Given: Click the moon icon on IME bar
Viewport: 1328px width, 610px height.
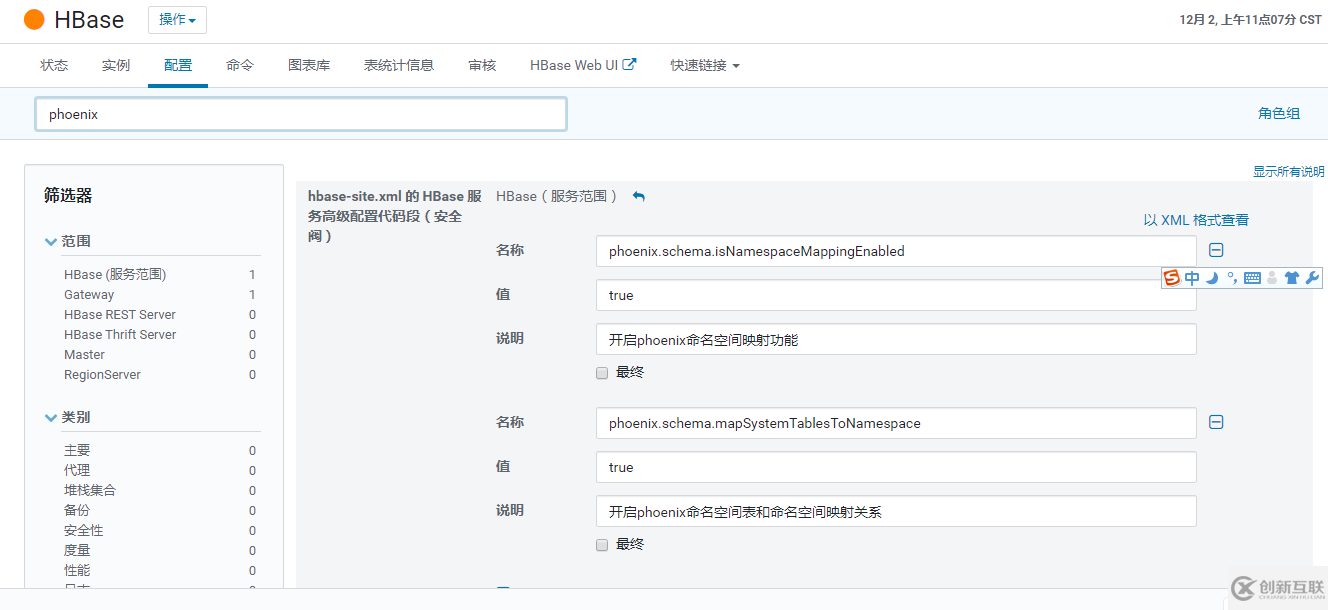Looking at the screenshot, I should coord(1212,278).
